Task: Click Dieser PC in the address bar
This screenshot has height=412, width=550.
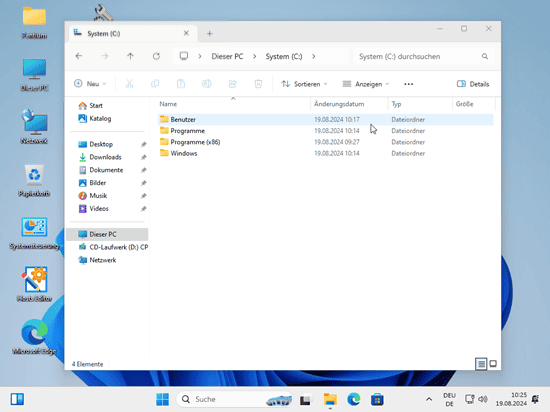Action: pyautogui.click(x=227, y=56)
